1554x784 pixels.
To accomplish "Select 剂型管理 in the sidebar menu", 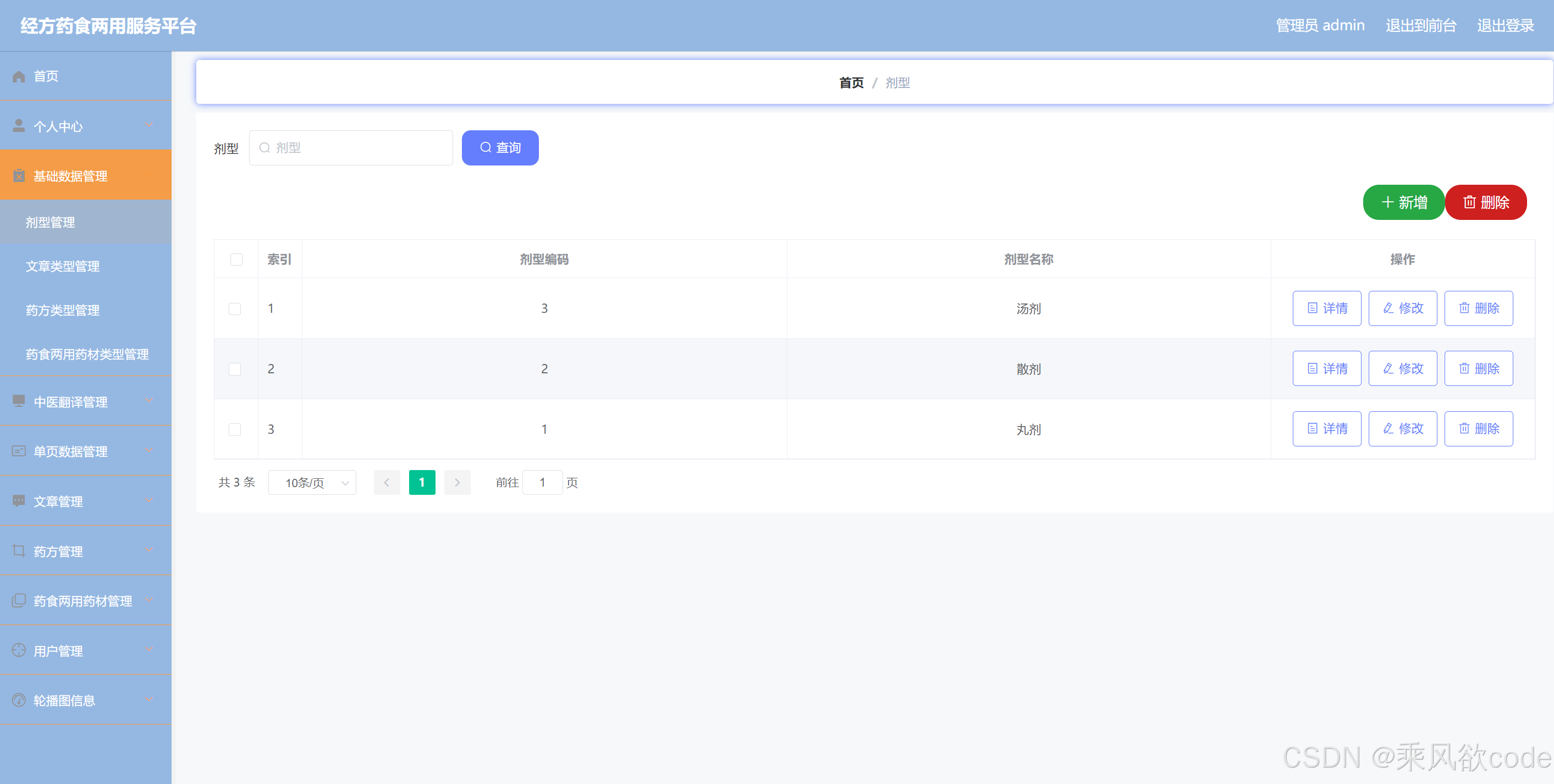I will [49, 222].
